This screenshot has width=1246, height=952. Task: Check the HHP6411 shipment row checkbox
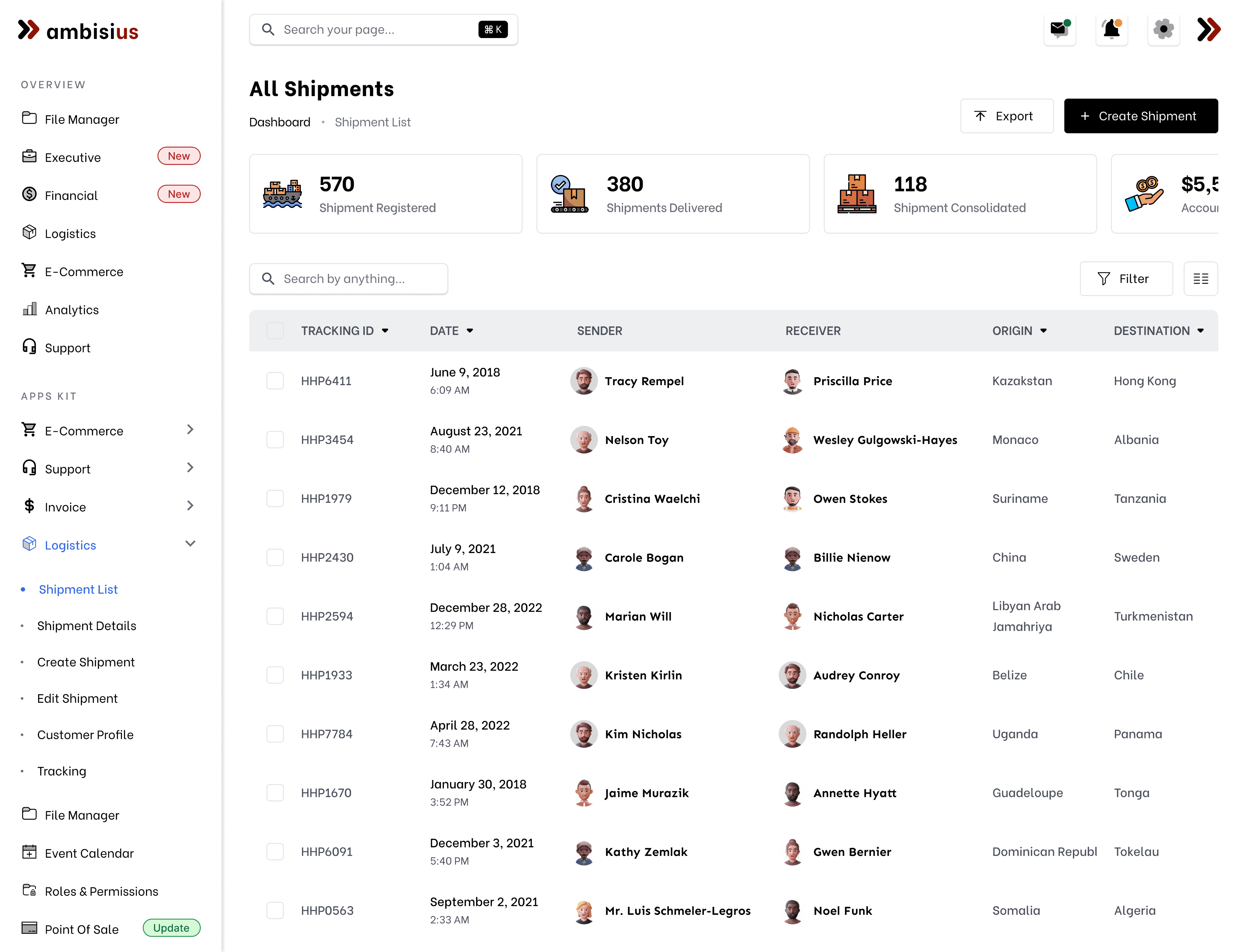point(275,381)
